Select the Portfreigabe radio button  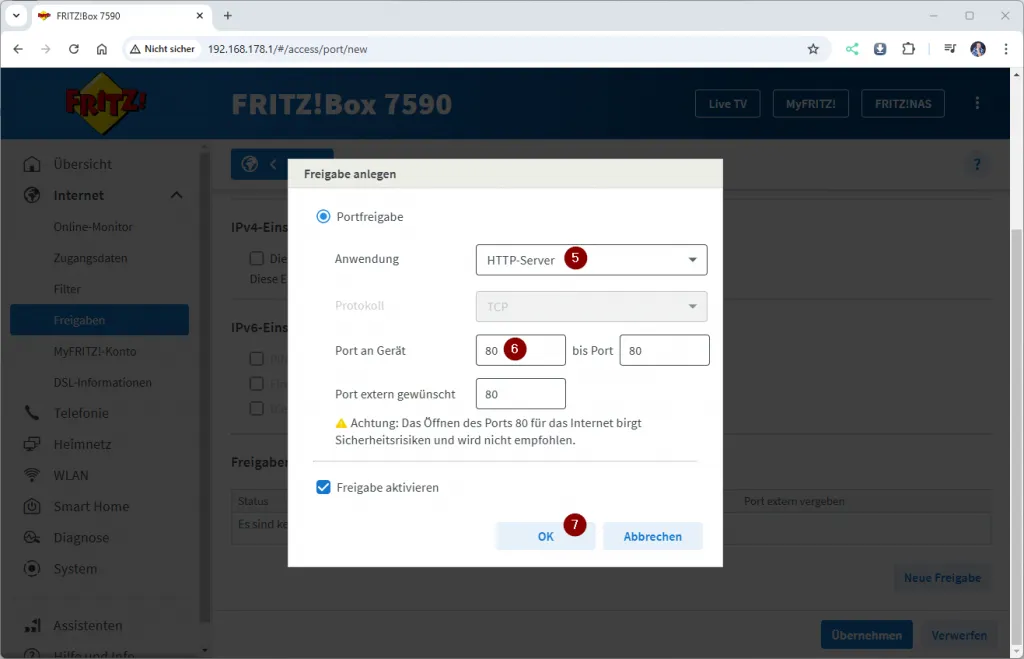click(x=323, y=216)
